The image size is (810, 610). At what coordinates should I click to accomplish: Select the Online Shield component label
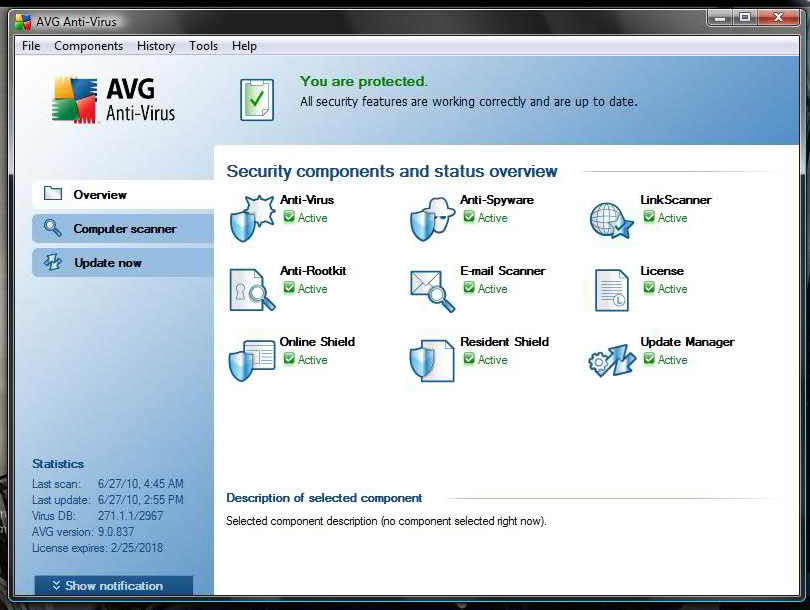click(317, 341)
